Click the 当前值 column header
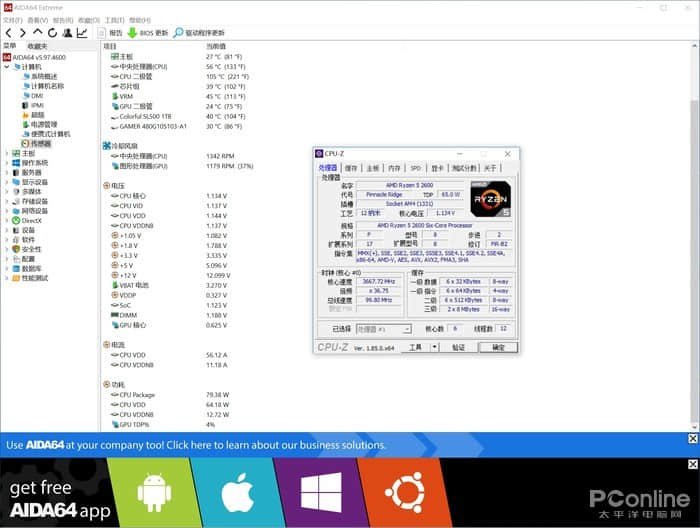700x528 pixels. [x=216, y=46]
